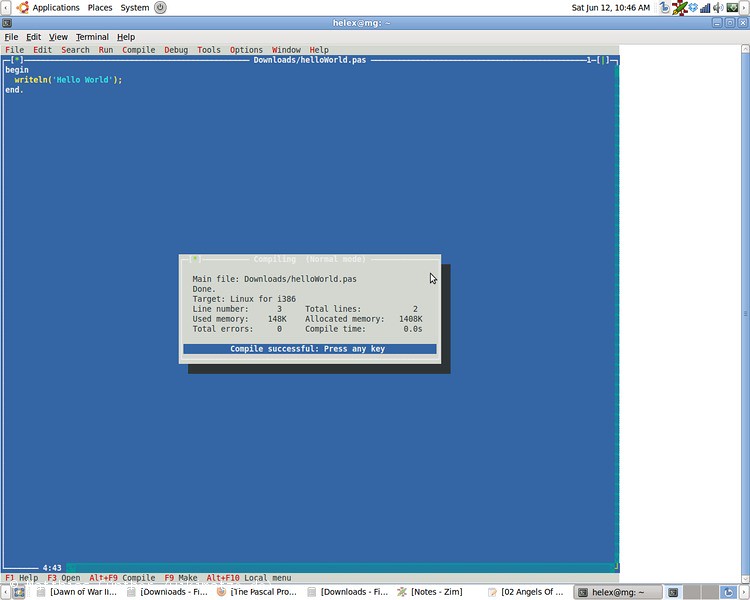The width and height of the screenshot is (750, 600).
Task: Click the 4:43 cursor position indicator
Action: coord(52,568)
